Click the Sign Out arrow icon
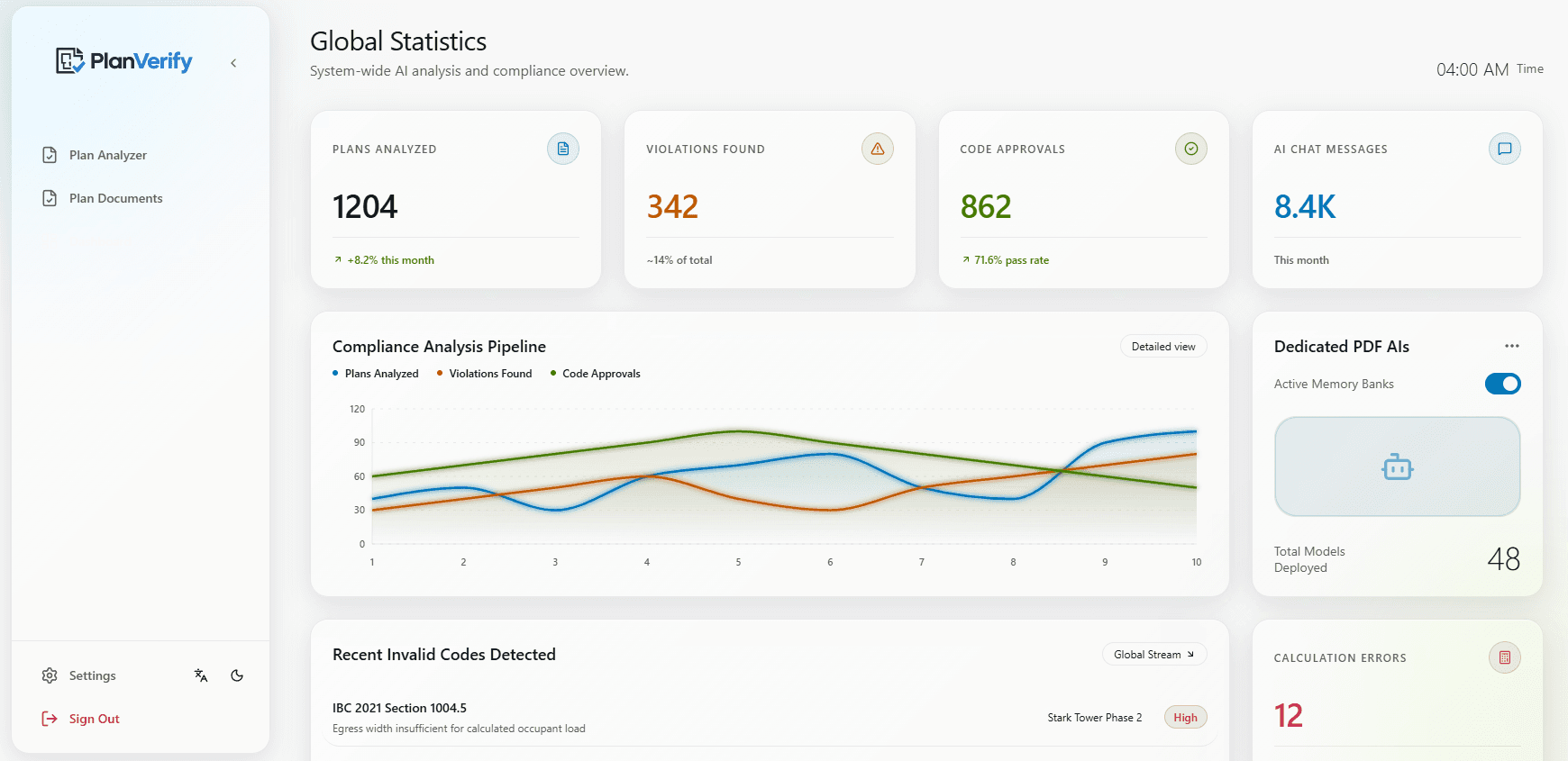1568x761 pixels. (50, 719)
